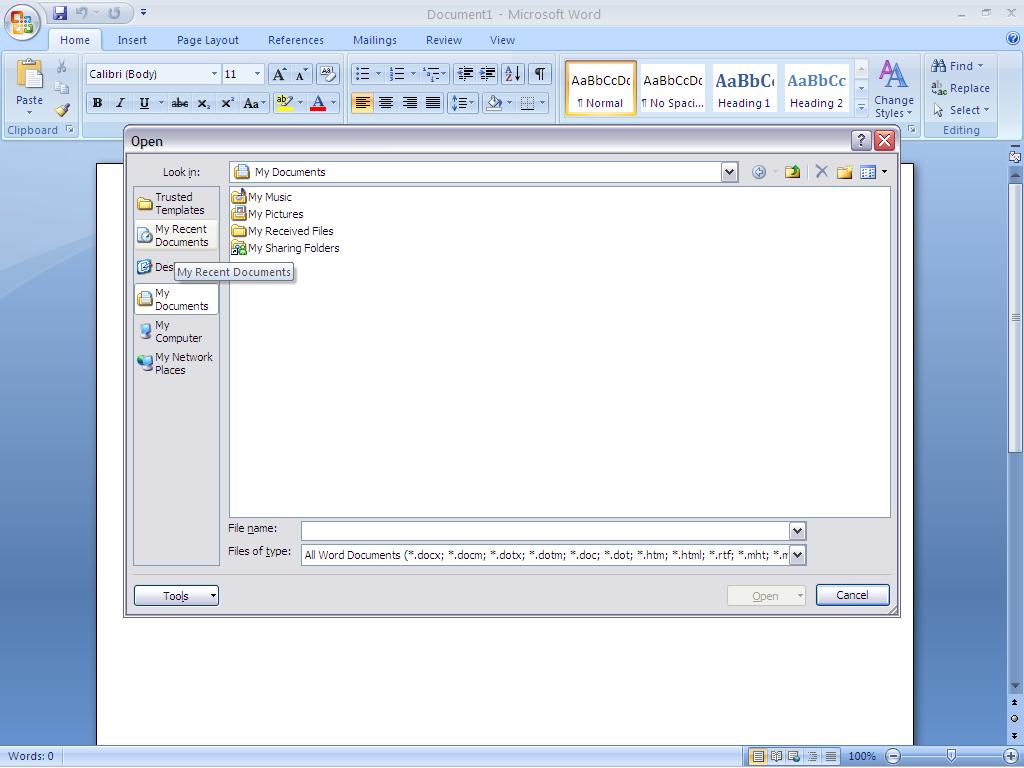Click Up One Level folder icon
Viewport: 1024px width, 768px height.
793,172
